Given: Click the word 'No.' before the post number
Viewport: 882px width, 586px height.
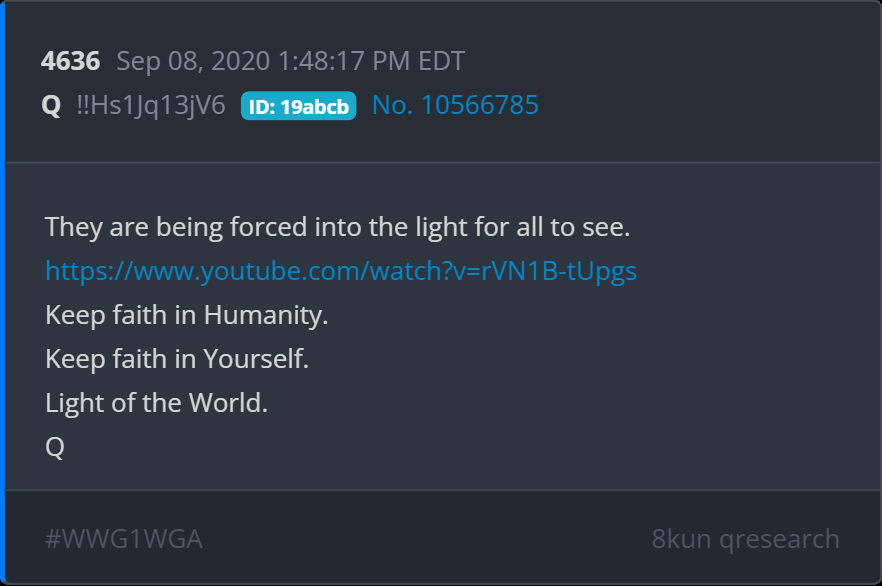Looking at the screenshot, I should (392, 105).
